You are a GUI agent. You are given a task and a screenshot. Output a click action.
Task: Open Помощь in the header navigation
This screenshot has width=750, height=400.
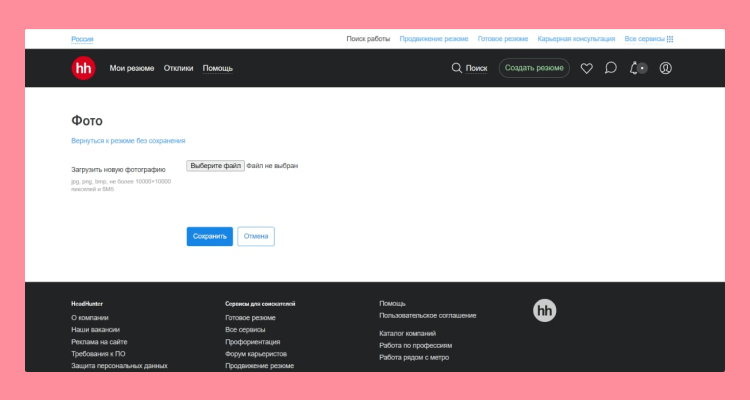217,68
